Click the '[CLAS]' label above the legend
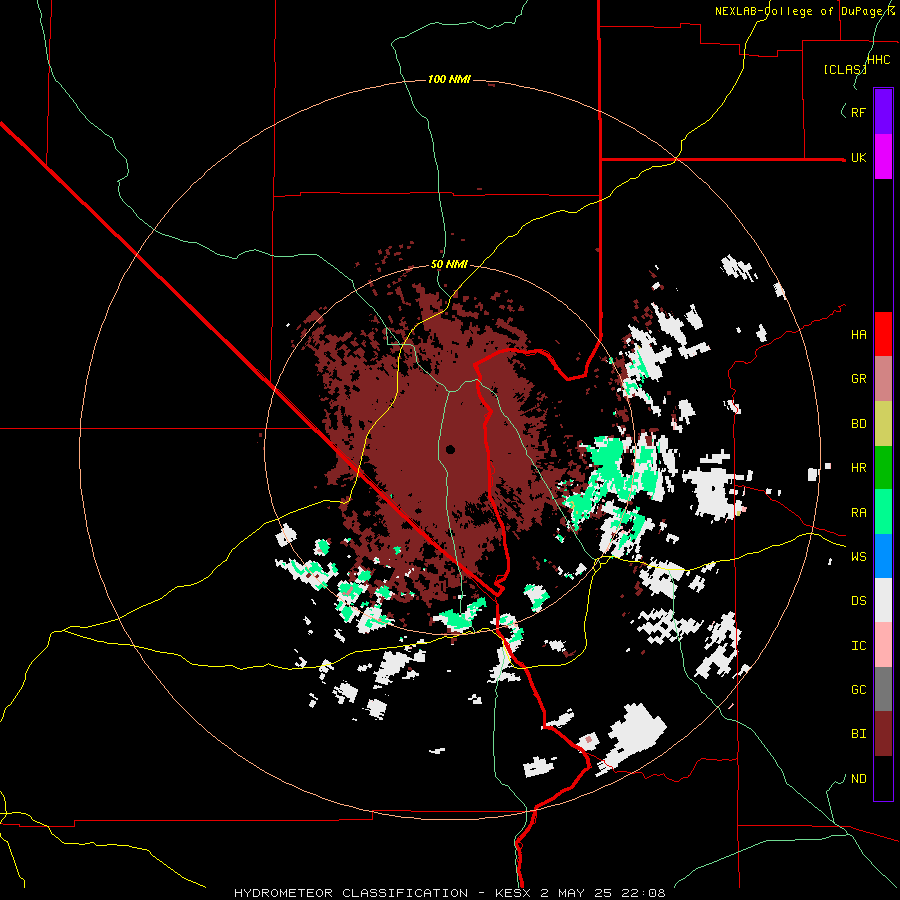The image size is (900, 900). click(845, 69)
